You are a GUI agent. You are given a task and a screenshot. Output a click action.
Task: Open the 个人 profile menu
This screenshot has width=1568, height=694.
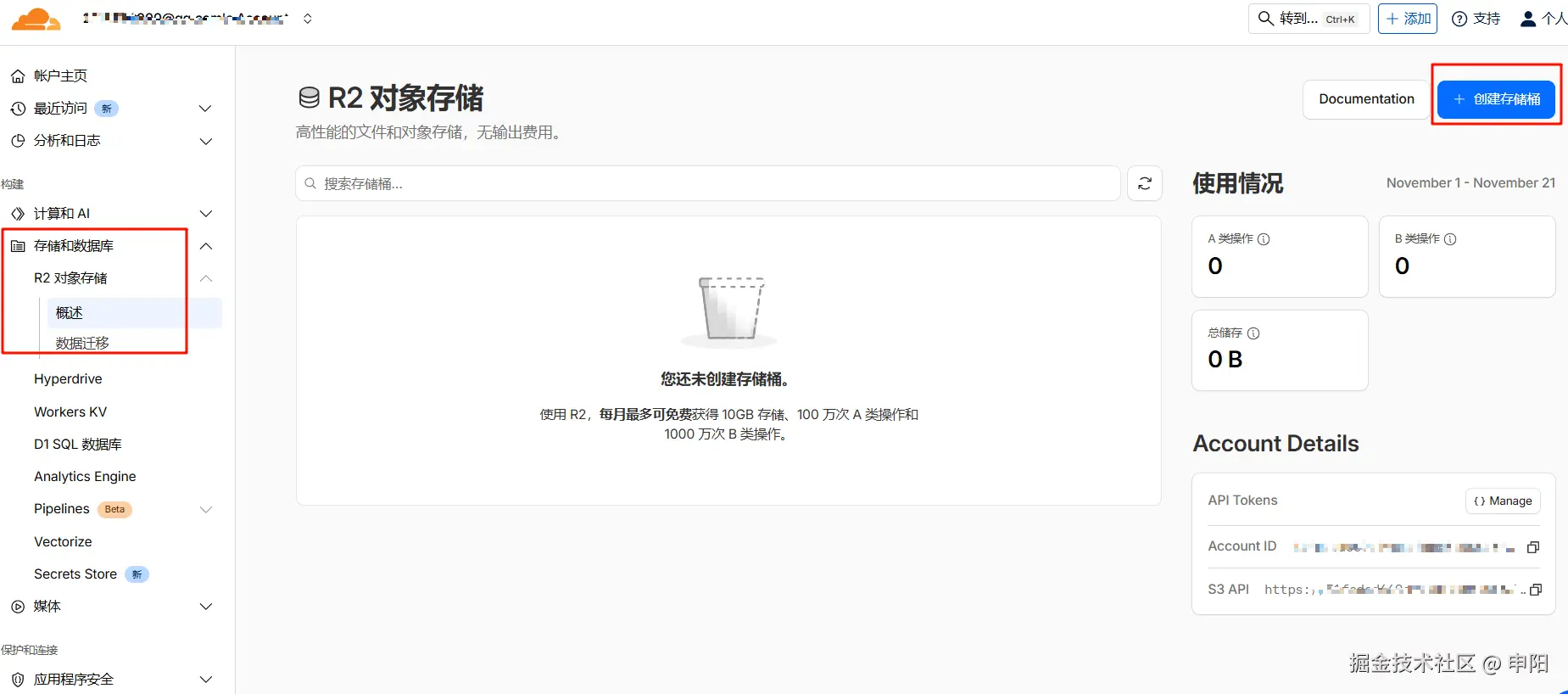click(x=1543, y=19)
